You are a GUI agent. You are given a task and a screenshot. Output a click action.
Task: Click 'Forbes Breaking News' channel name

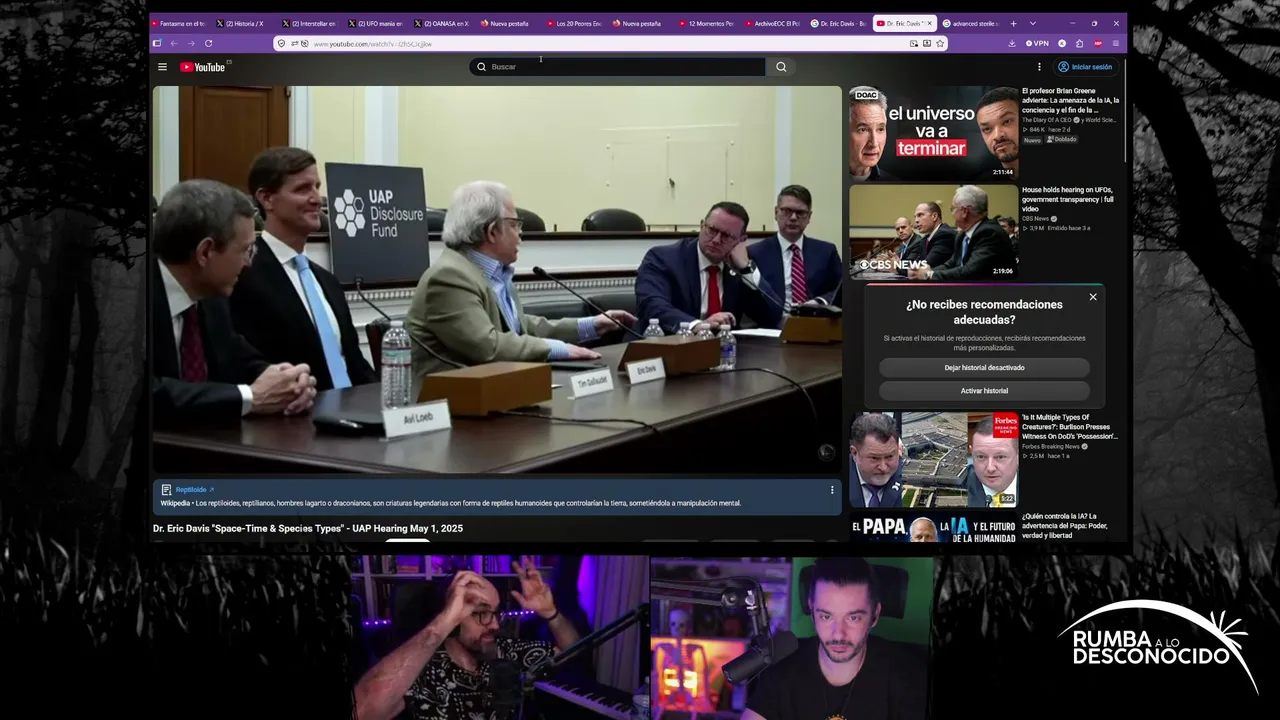click(x=1051, y=446)
